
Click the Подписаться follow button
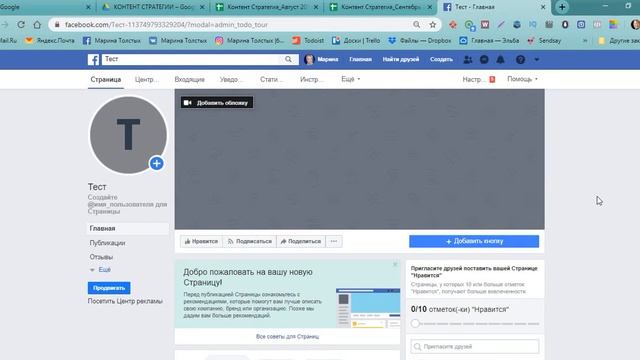coord(250,241)
